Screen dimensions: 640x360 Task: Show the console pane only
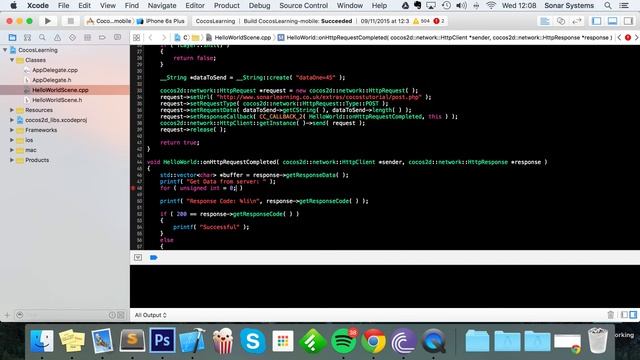633,315
